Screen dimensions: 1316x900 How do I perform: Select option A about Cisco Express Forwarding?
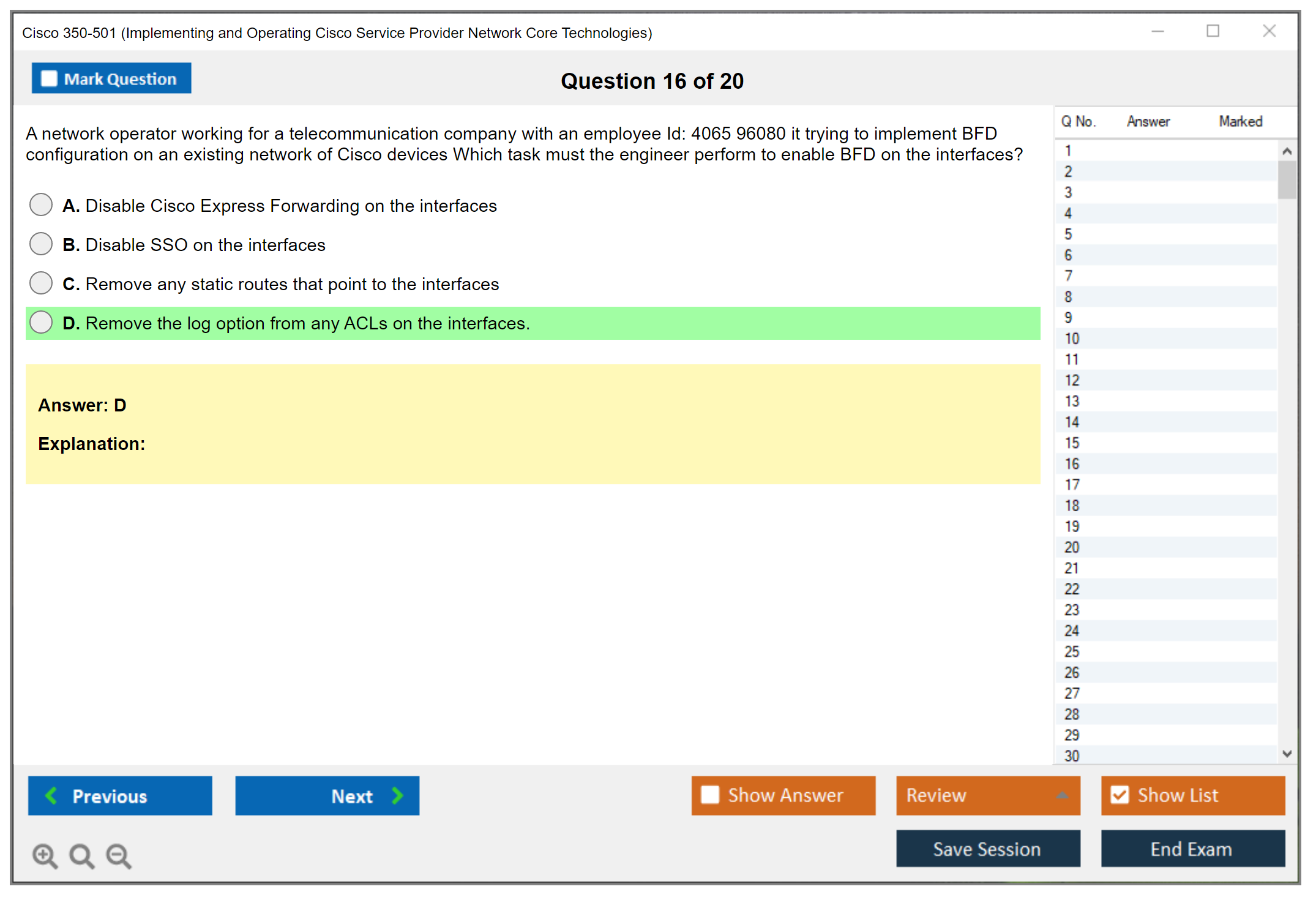pyautogui.click(x=41, y=205)
